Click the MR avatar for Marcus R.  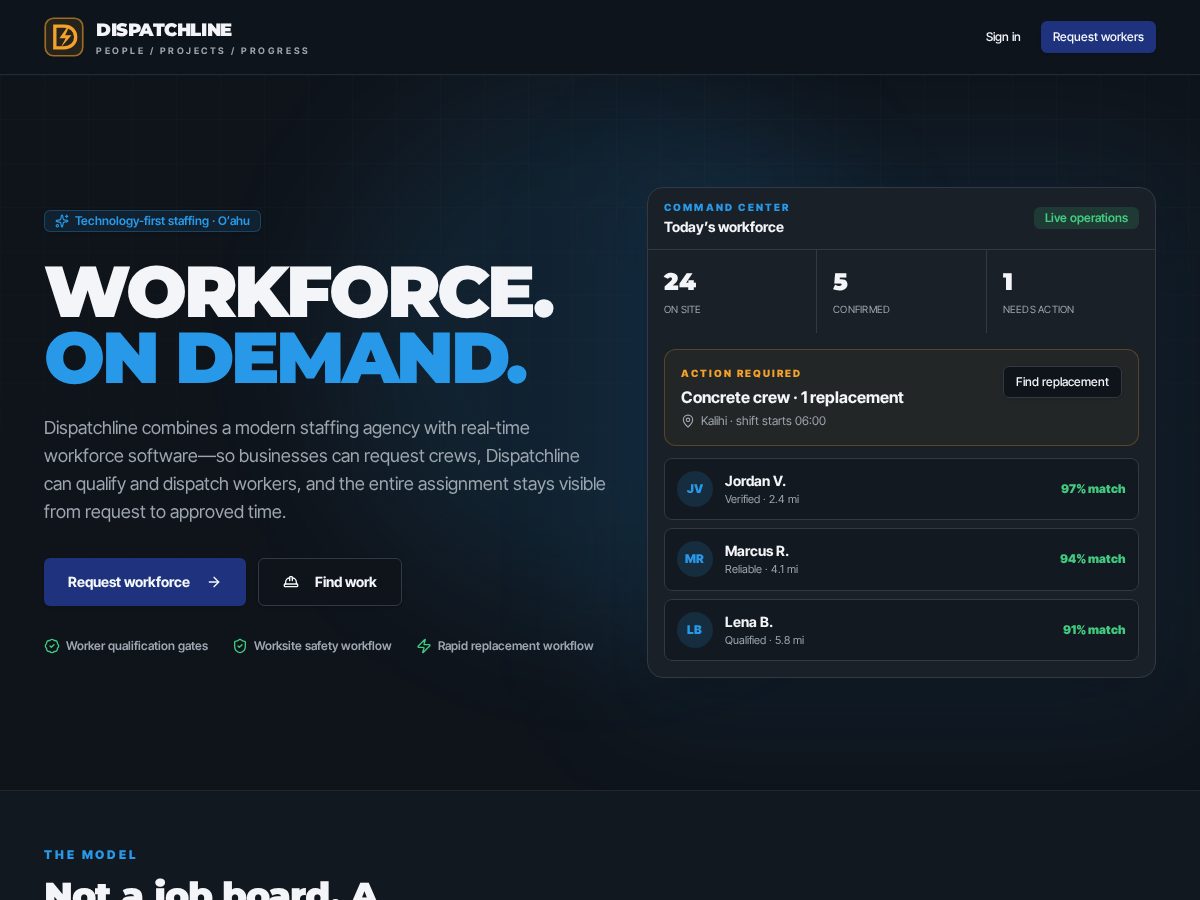click(695, 559)
